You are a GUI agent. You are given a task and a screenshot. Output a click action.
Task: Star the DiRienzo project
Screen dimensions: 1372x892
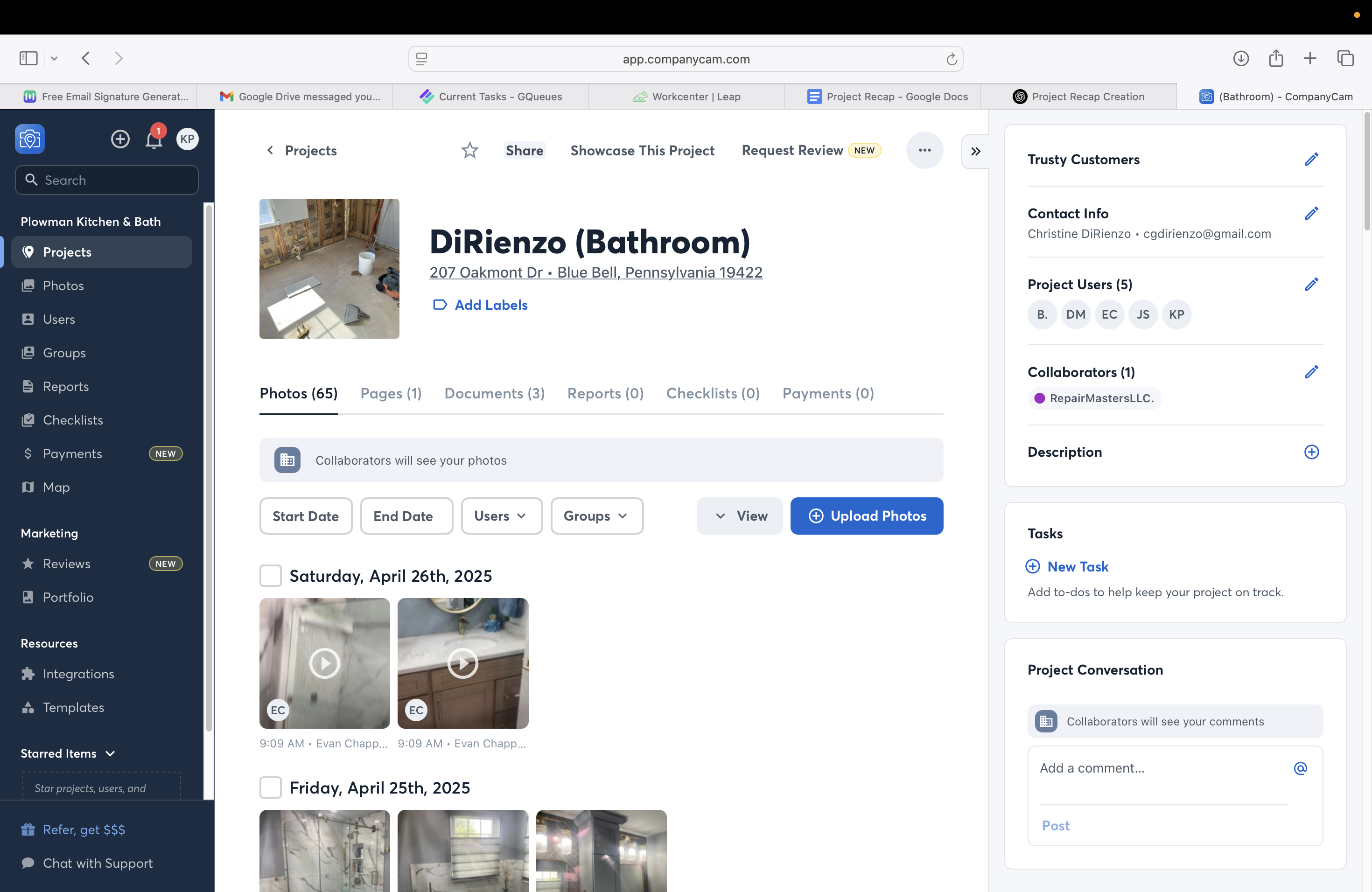[x=470, y=150]
